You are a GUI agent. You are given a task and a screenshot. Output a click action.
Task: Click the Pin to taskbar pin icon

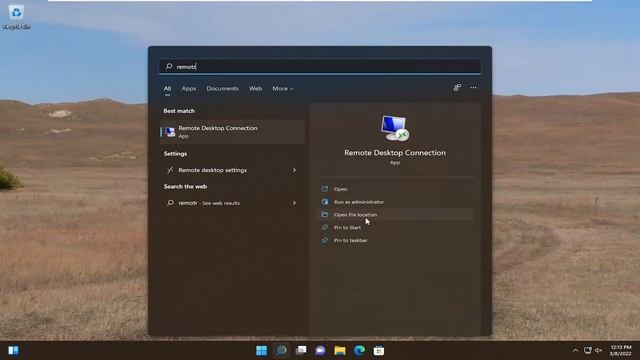pyautogui.click(x=325, y=240)
